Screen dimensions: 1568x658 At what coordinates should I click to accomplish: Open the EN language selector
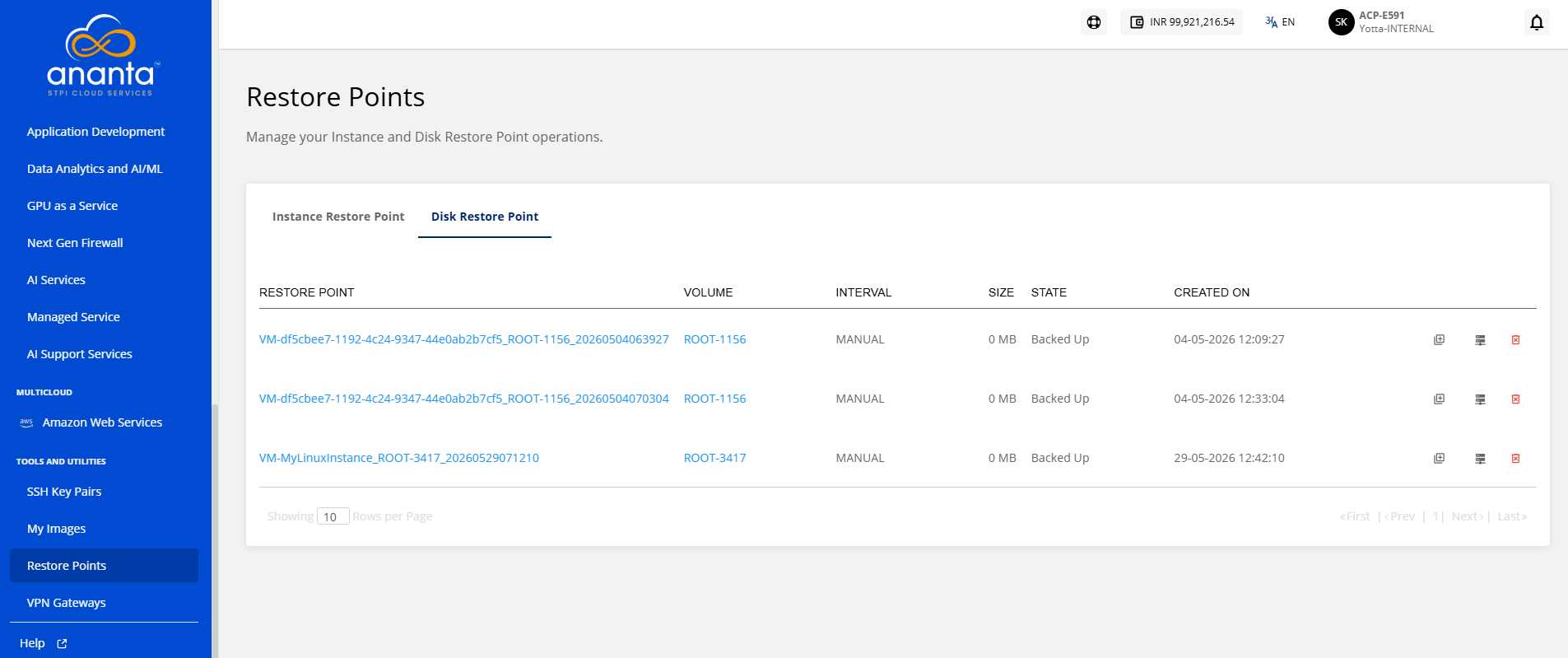pyautogui.click(x=1280, y=22)
